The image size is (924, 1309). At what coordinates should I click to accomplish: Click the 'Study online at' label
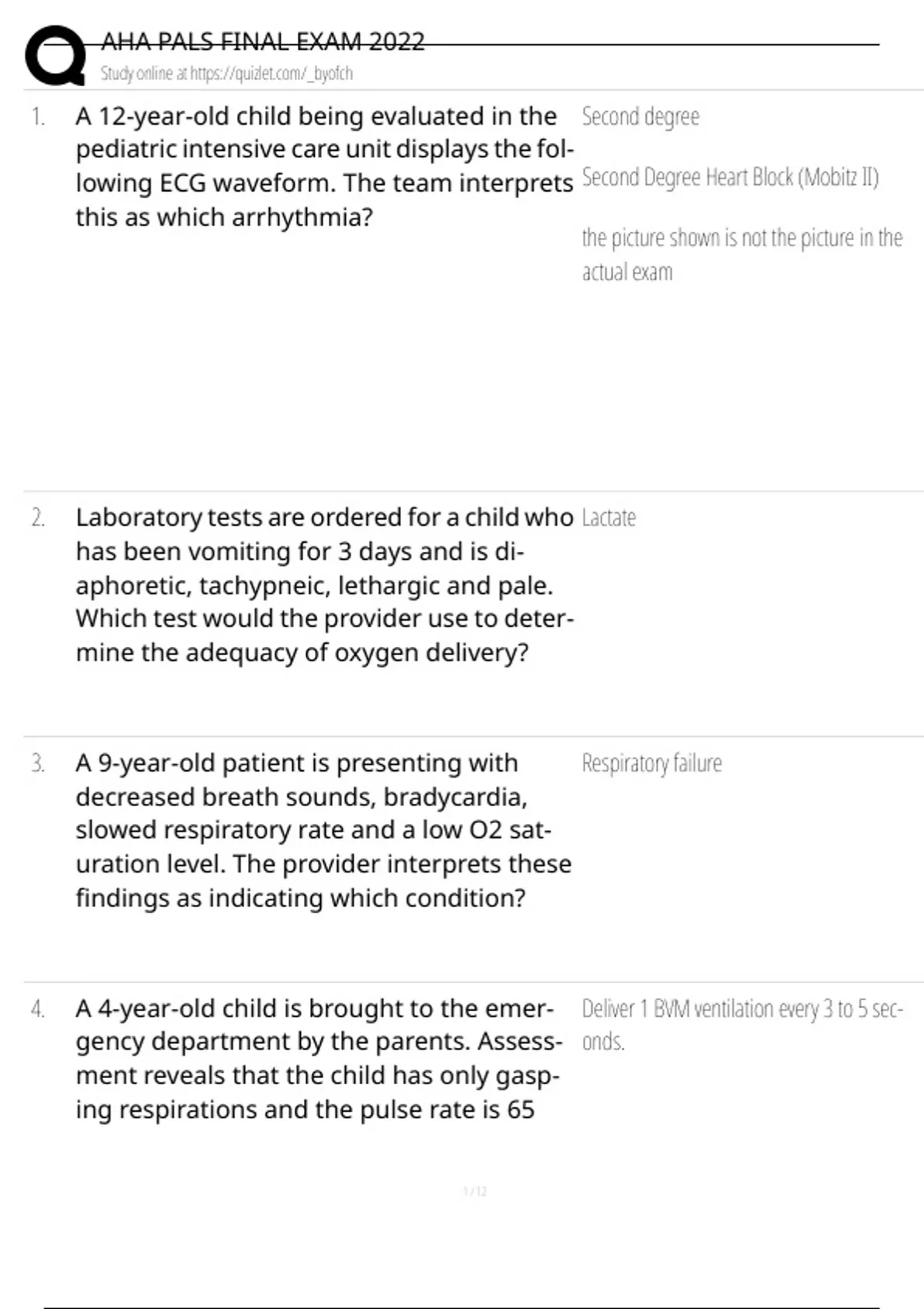(145, 74)
